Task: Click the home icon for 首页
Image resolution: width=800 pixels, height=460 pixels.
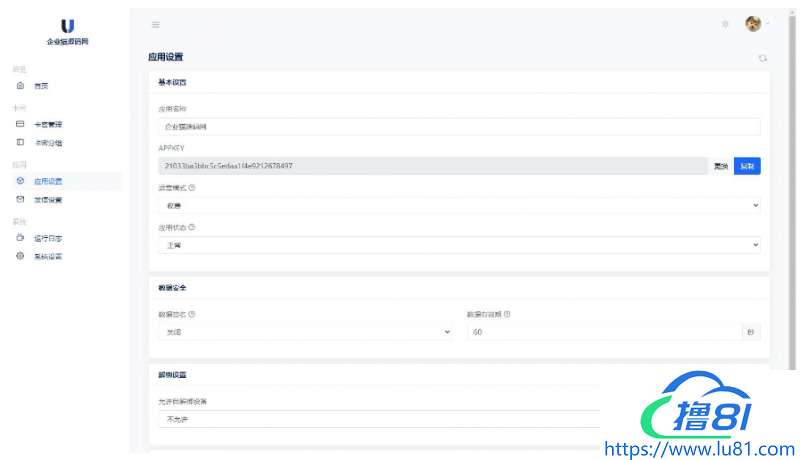Action: [x=20, y=86]
